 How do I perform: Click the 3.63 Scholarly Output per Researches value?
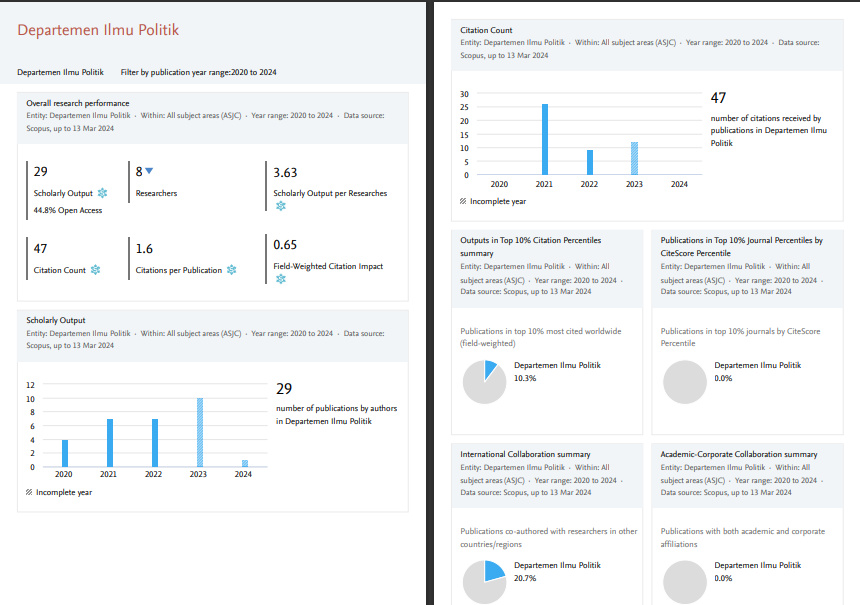tap(285, 172)
